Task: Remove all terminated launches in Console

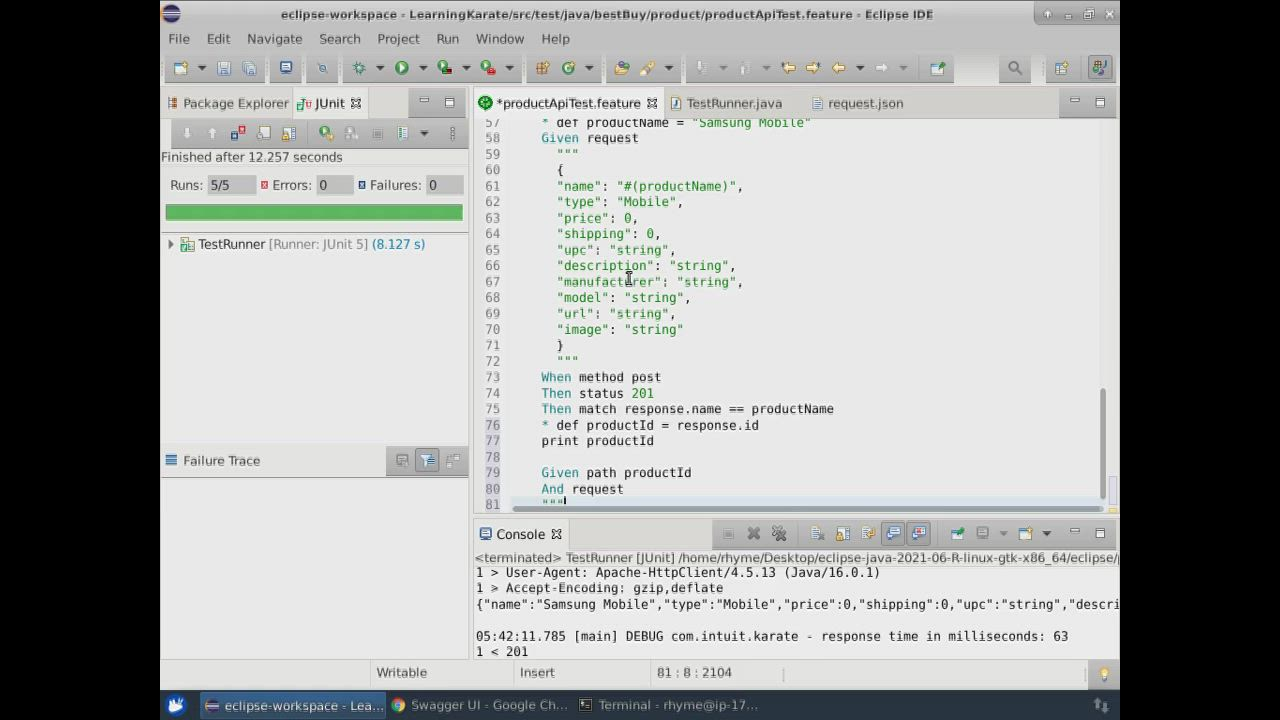Action: click(779, 534)
